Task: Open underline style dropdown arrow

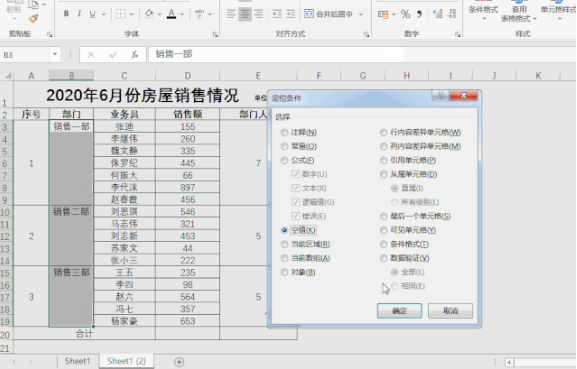Action: [103, 14]
